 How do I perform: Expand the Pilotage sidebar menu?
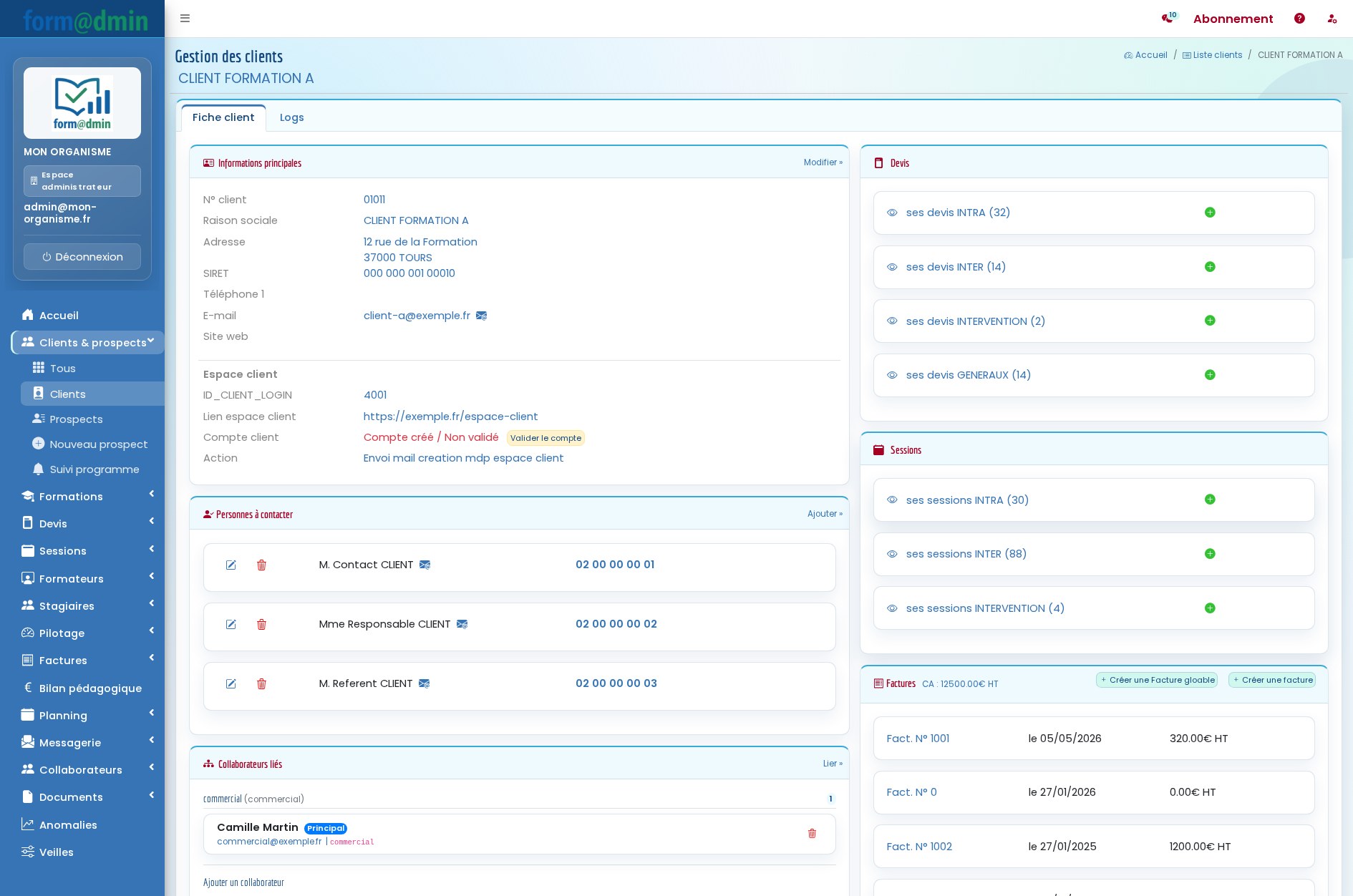pos(88,633)
